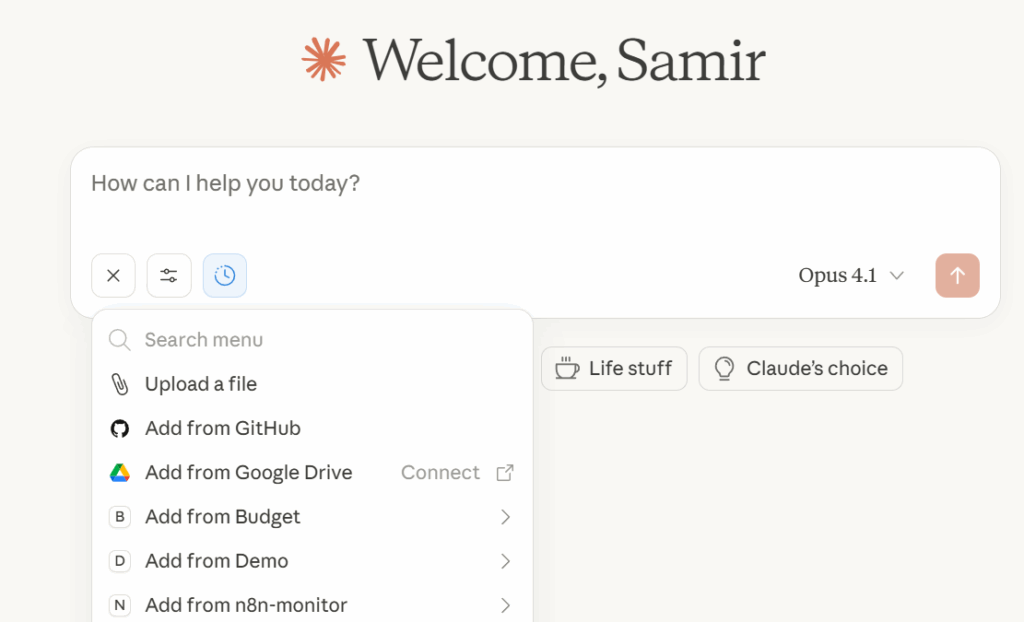Open the search and tools sliders button
The height and width of the screenshot is (622, 1024).
tap(169, 276)
